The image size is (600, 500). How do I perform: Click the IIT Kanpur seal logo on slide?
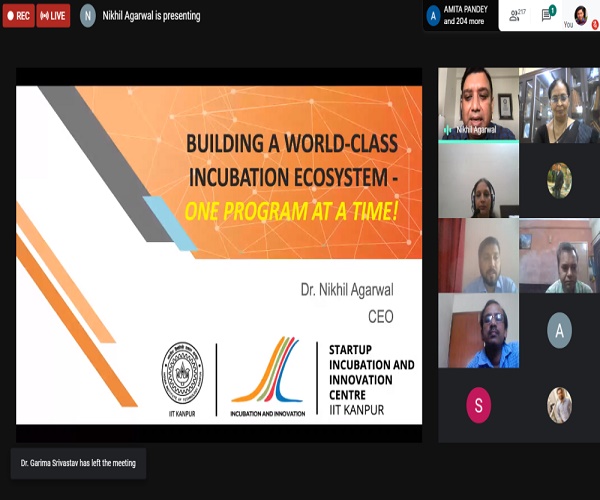point(182,373)
